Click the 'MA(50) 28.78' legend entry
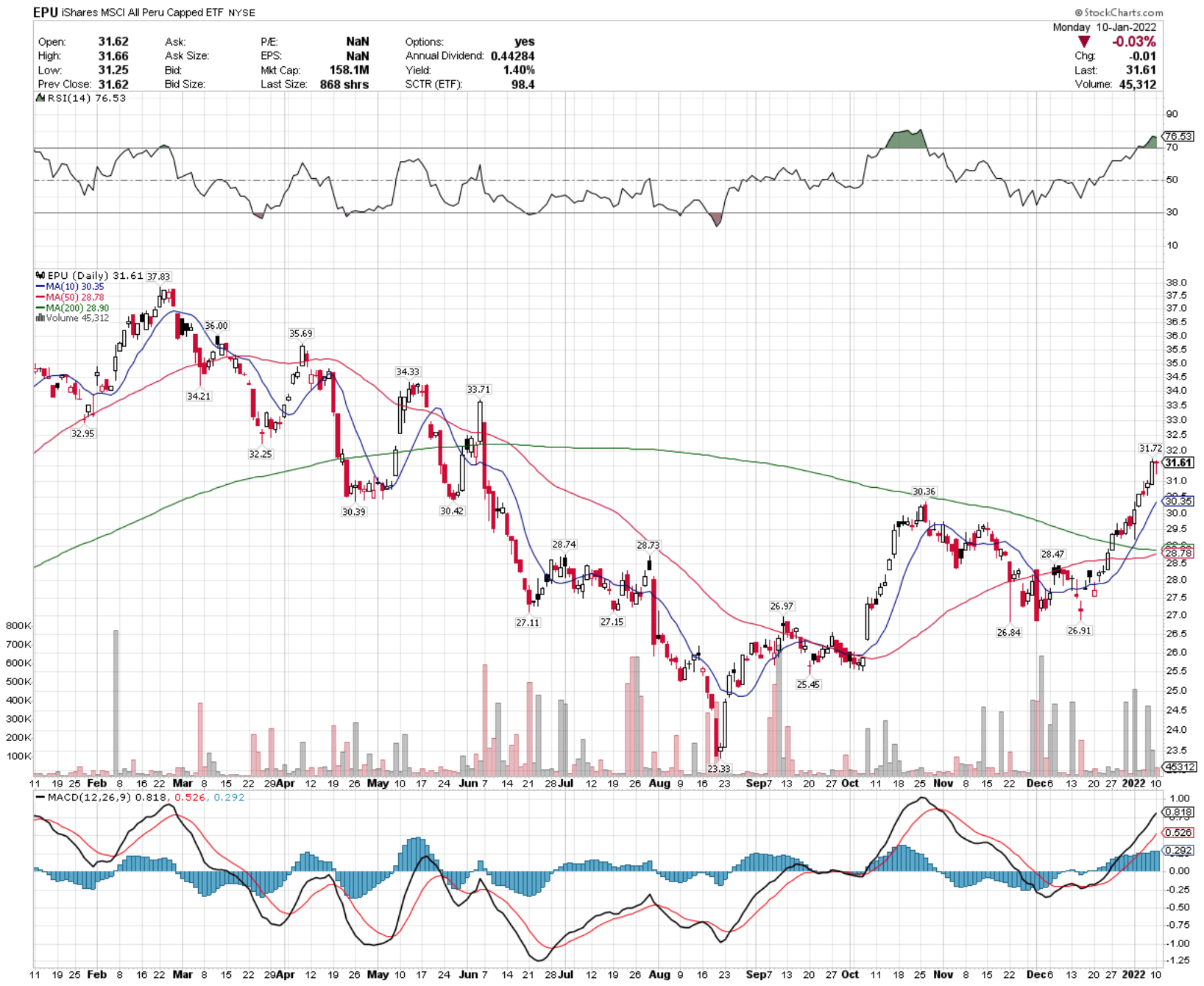 click(74, 297)
